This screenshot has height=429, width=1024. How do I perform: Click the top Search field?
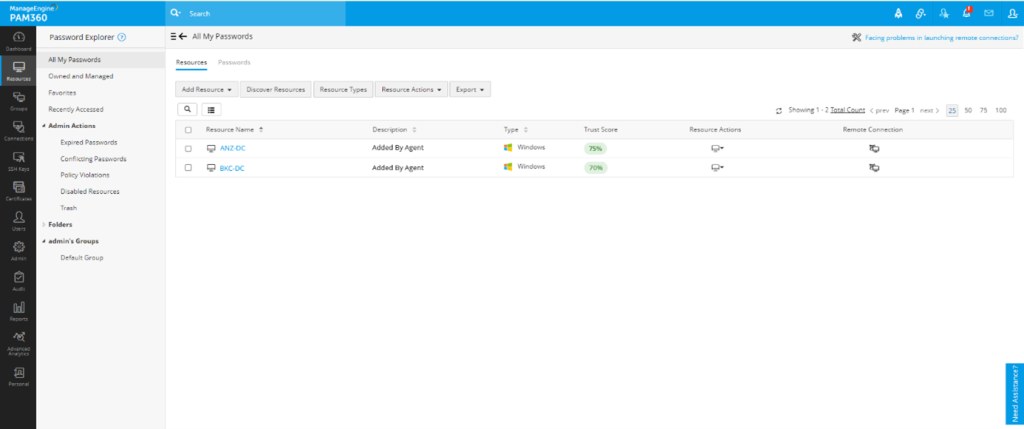click(260, 14)
